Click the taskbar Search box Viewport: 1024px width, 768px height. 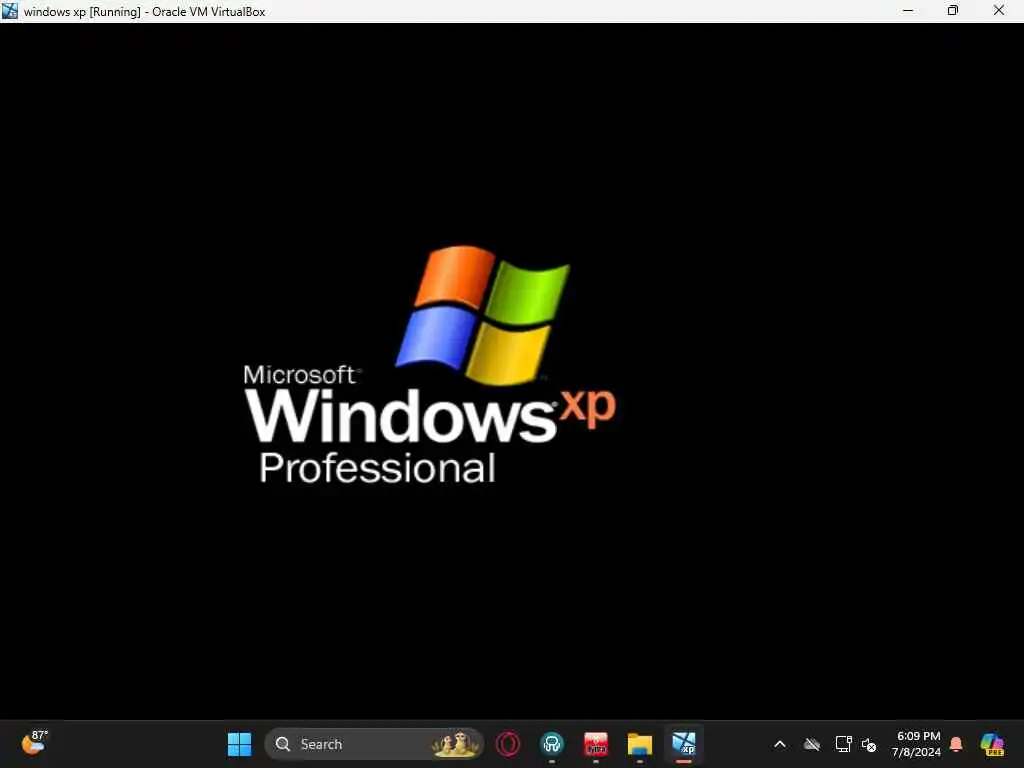(374, 744)
